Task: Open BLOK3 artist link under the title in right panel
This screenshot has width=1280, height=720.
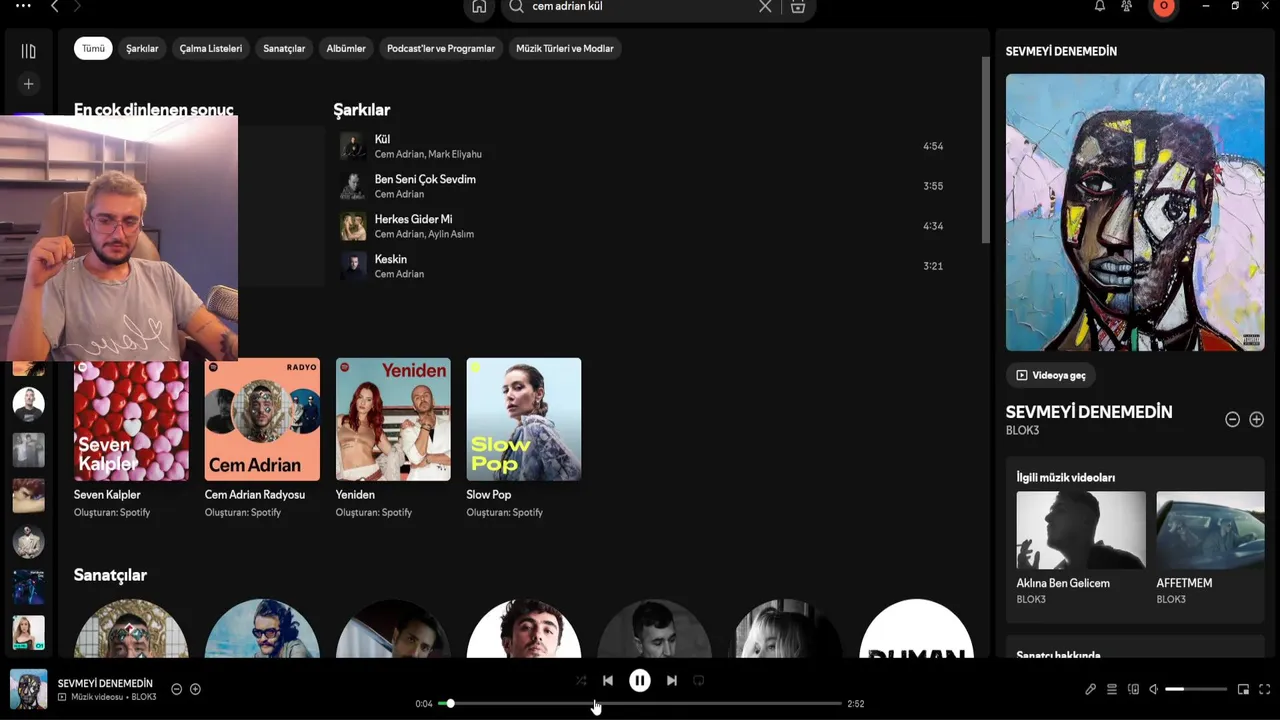Action: coord(1022,431)
